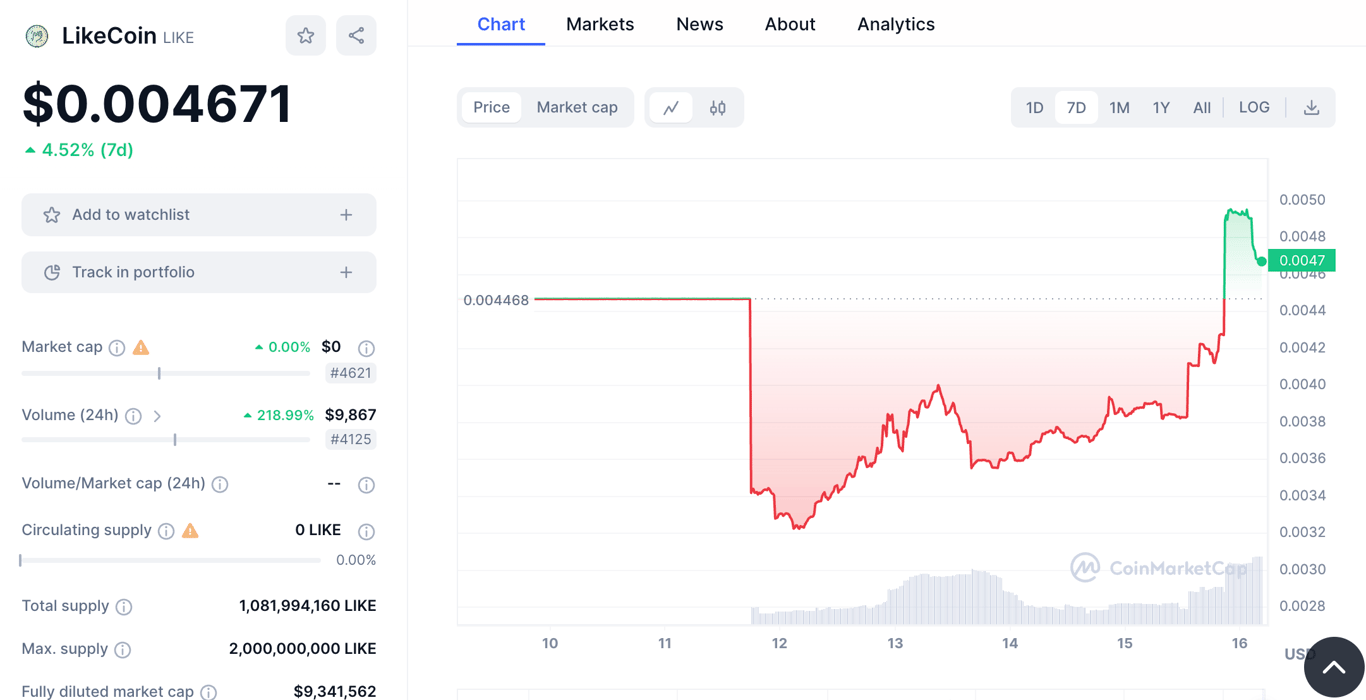Toggle LOG scale on chart
The height and width of the screenshot is (700, 1366).
[1254, 107]
